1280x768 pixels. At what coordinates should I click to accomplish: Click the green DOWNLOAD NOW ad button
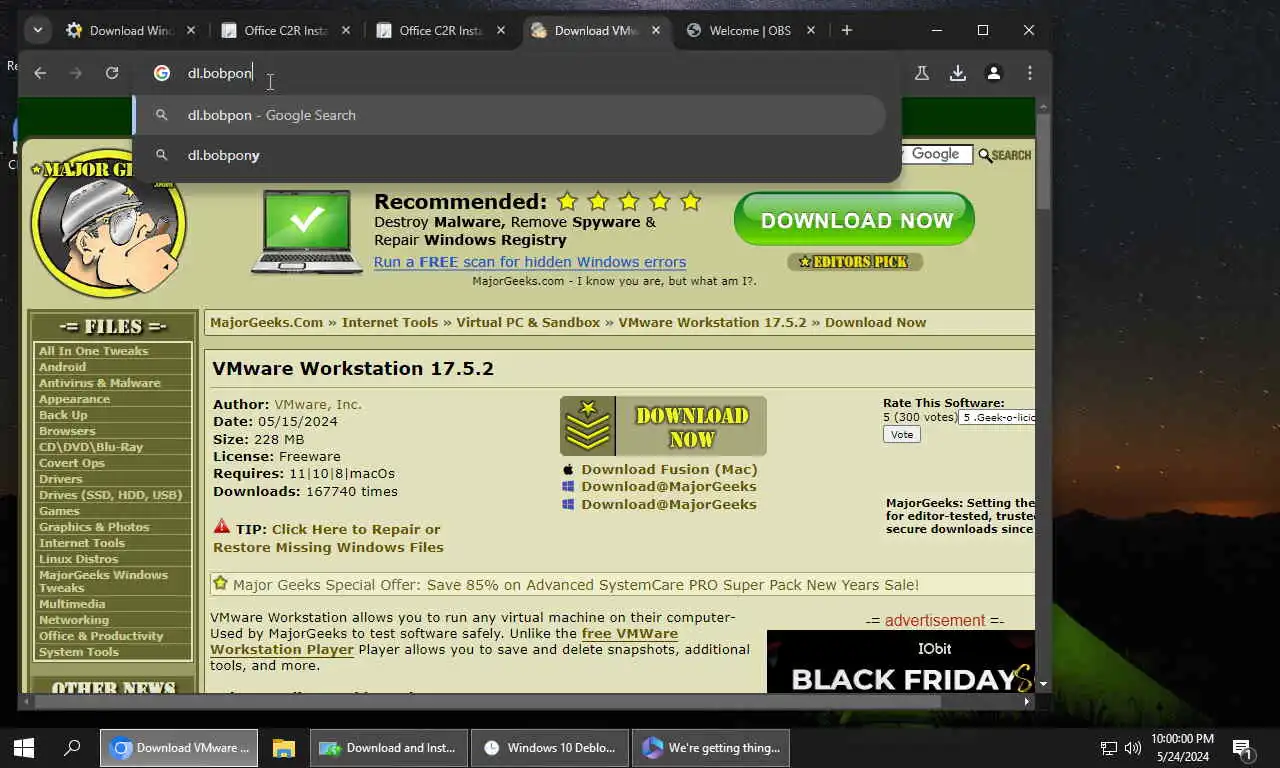tap(854, 219)
